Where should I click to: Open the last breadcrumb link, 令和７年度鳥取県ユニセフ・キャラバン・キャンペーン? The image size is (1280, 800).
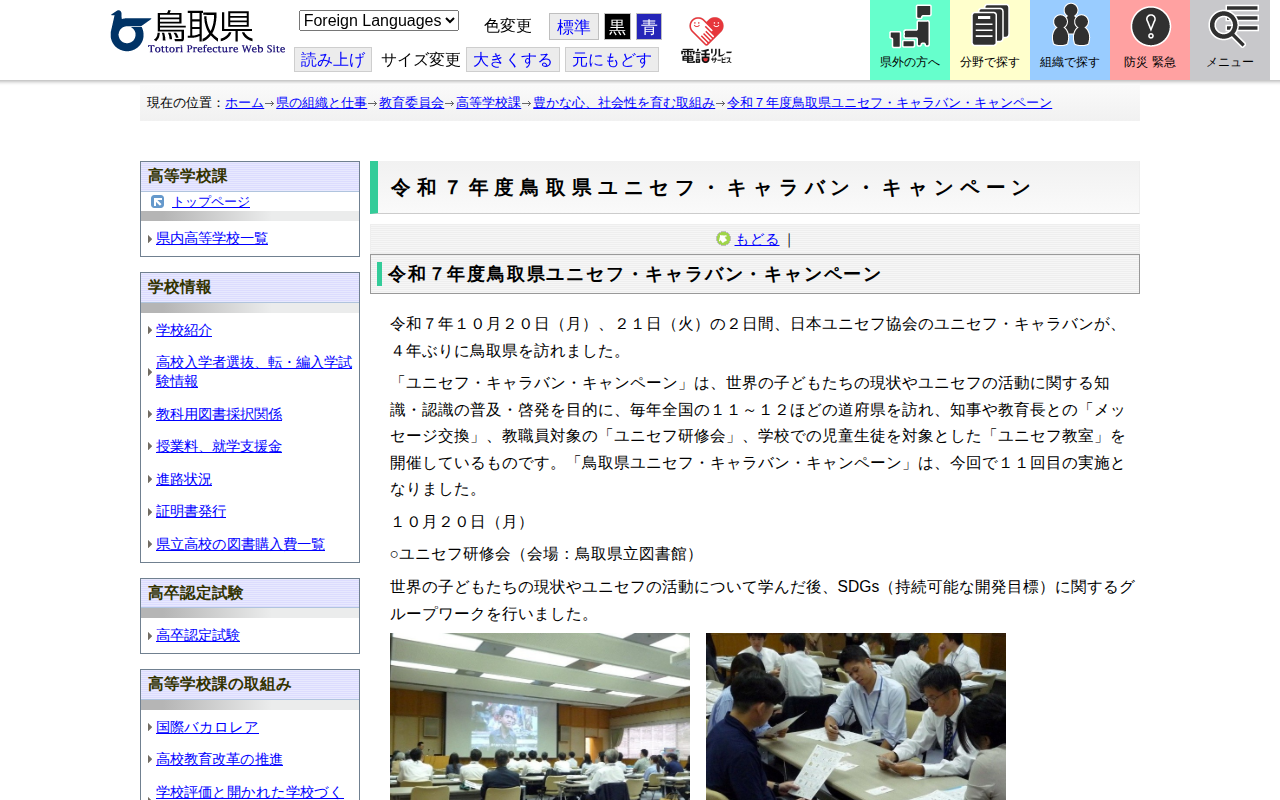890,103
